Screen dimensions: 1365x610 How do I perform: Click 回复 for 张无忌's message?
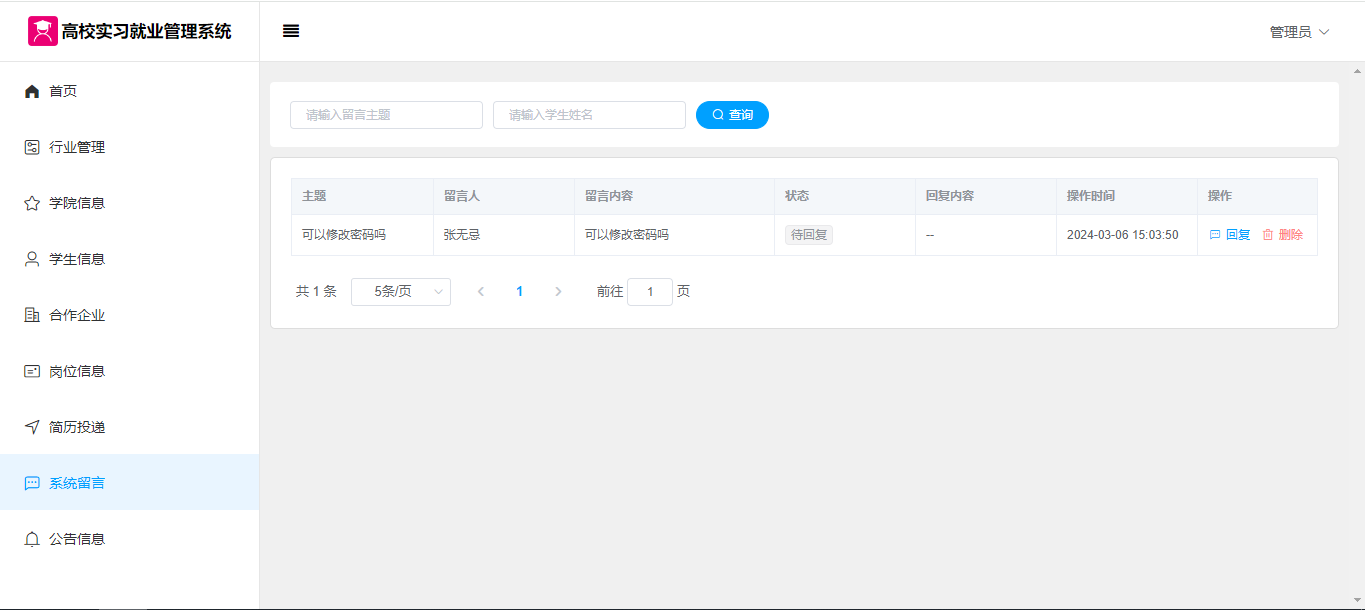click(x=1231, y=235)
